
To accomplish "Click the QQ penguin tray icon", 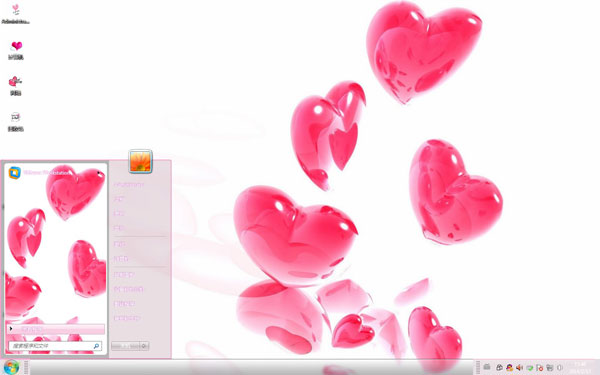I will tap(510, 368).
